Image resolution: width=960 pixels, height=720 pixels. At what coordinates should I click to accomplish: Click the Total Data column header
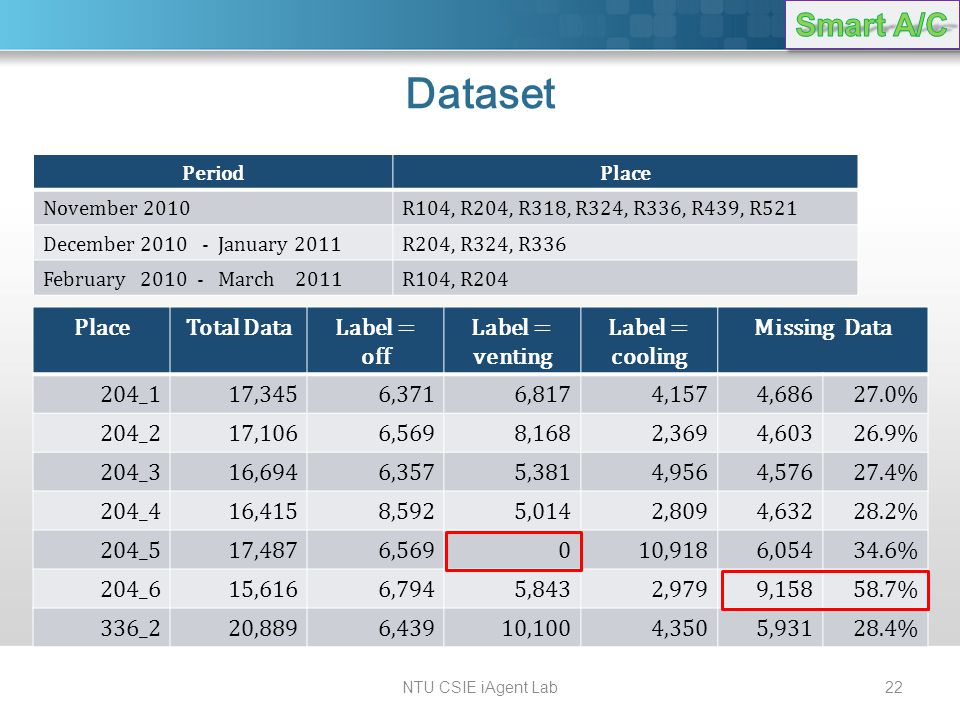[239, 340]
